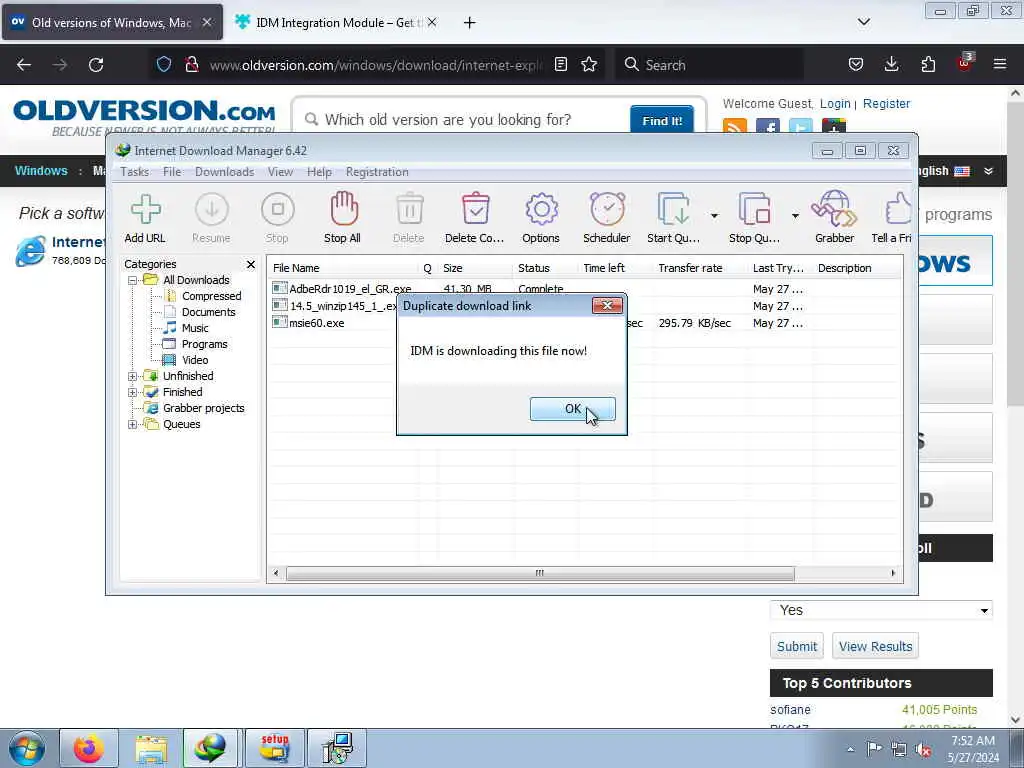Open the View menu in IDM
The image size is (1024, 768).
click(x=280, y=172)
